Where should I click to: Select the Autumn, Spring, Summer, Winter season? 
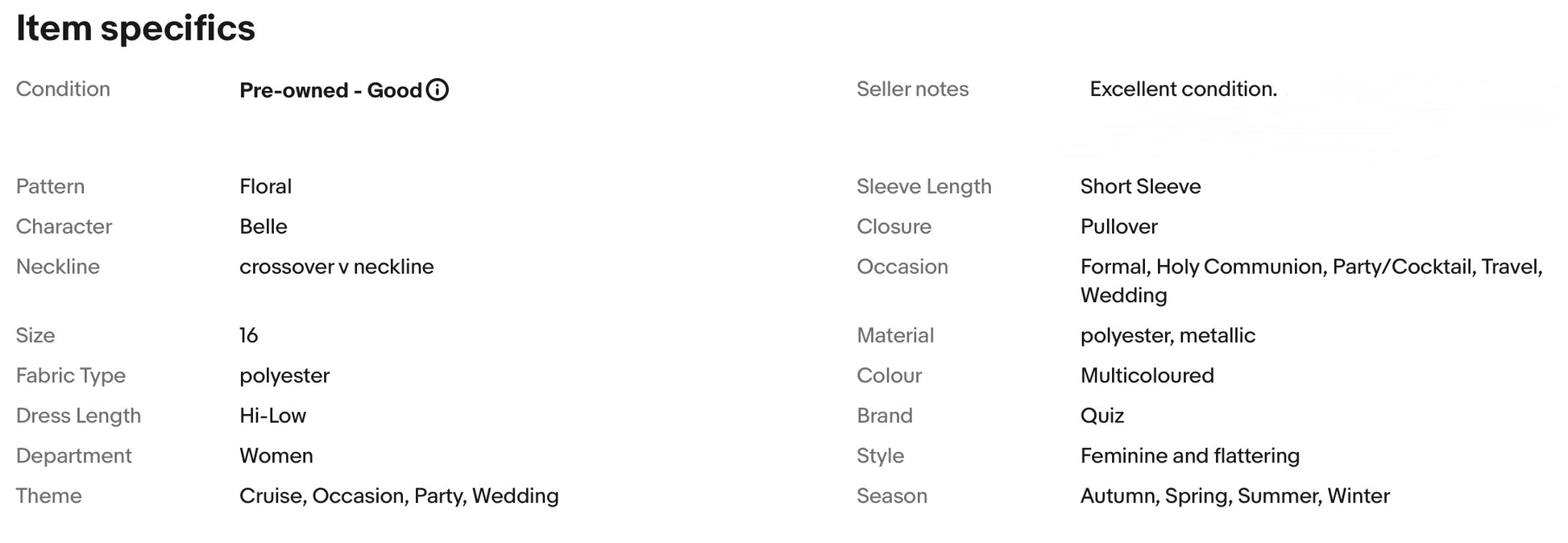point(1234,496)
